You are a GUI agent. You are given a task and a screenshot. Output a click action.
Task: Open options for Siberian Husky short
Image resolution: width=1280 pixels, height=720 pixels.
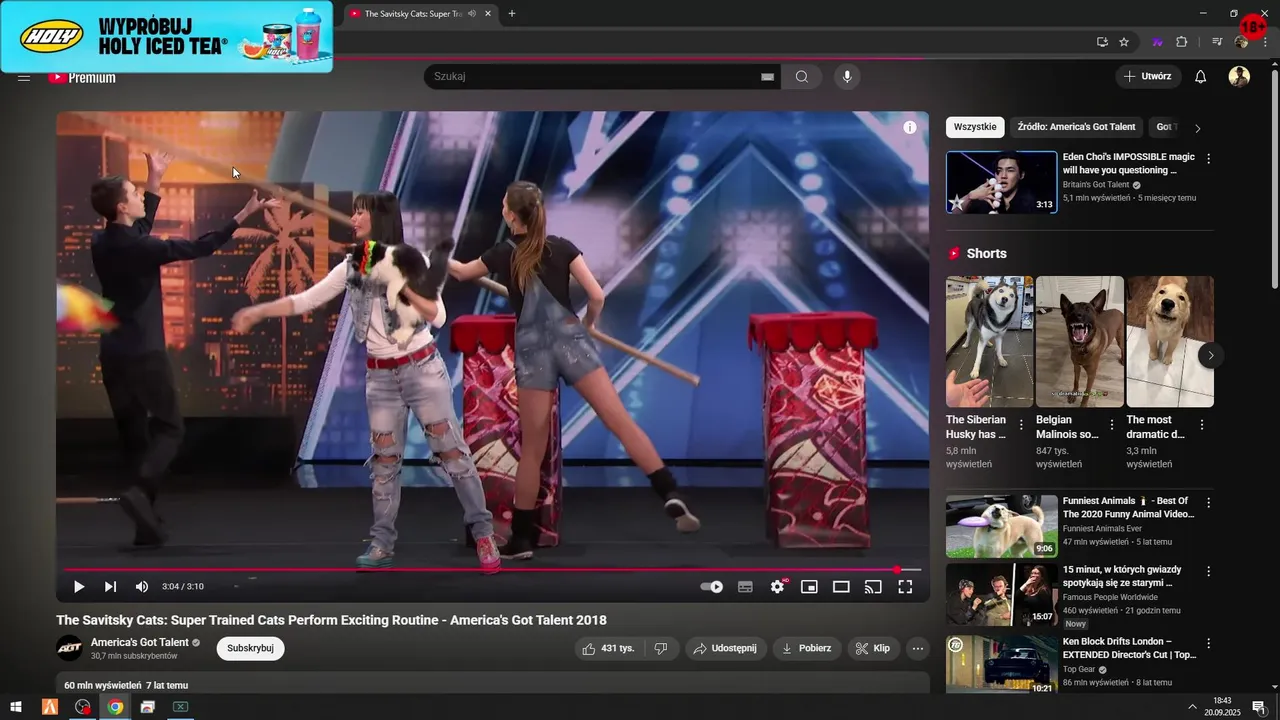pyautogui.click(x=1021, y=425)
